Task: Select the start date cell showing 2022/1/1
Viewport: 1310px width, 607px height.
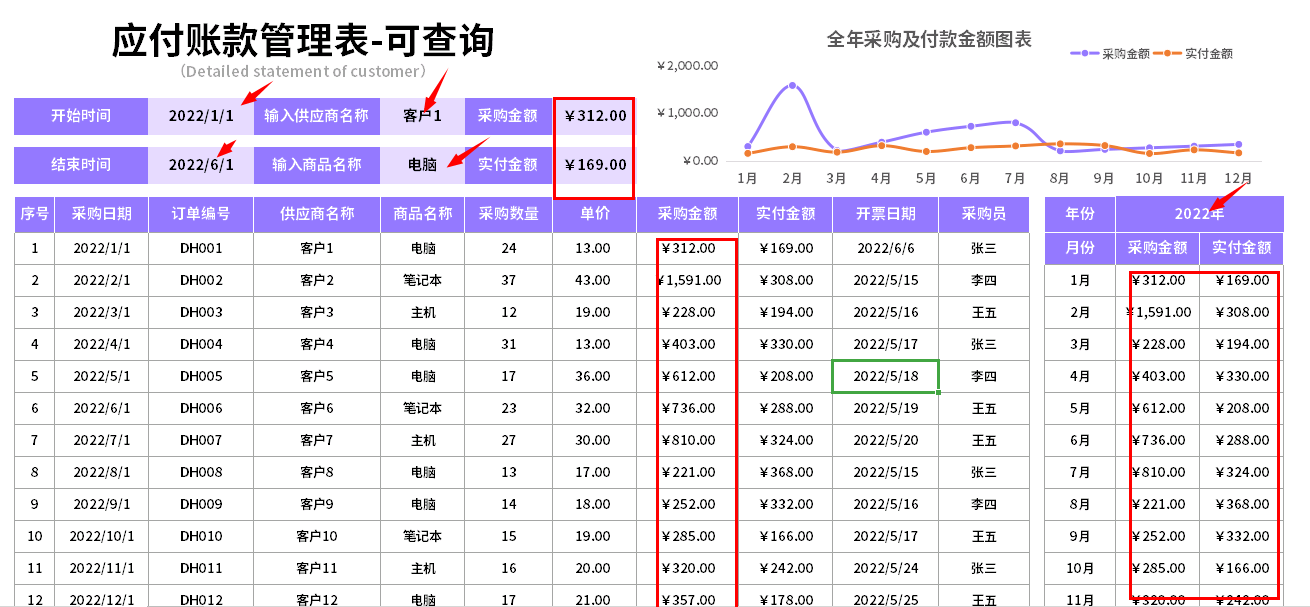Action: point(200,116)
